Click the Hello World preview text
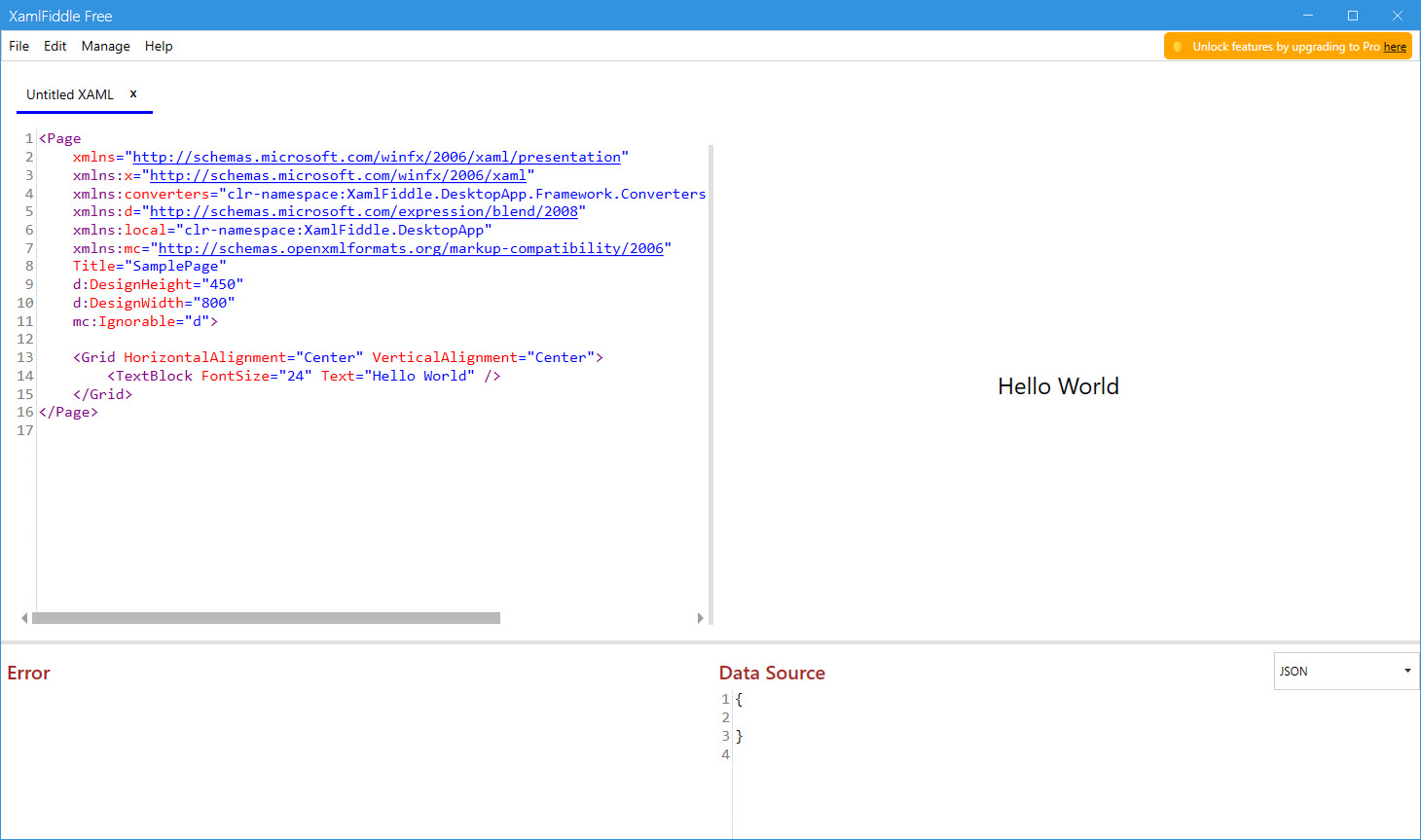The width and height of the screenshot is (1421, 840). [1058, 386]
